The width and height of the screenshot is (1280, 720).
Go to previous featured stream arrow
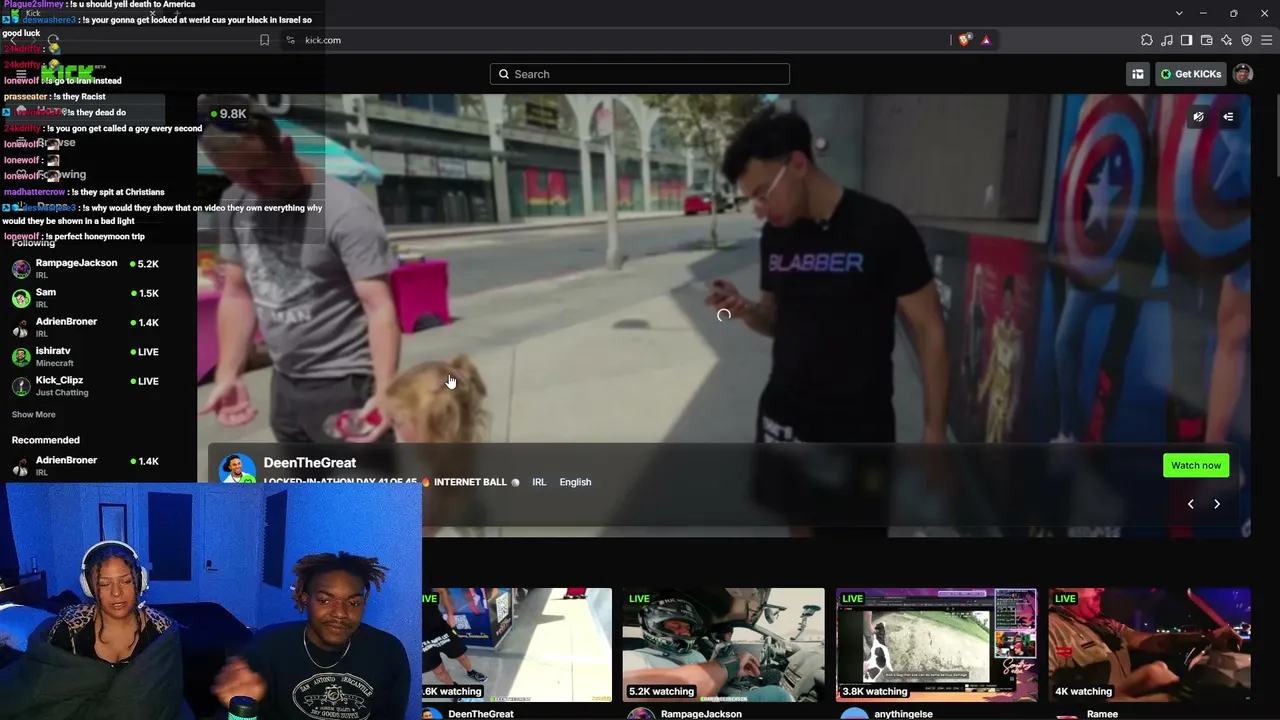pos(1190,504)
